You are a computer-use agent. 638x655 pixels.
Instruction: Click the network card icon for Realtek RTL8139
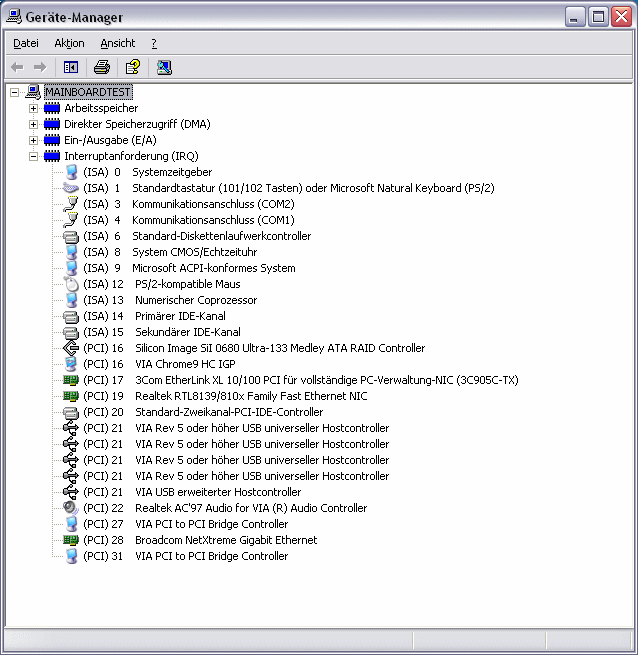(x=71, y=396)
